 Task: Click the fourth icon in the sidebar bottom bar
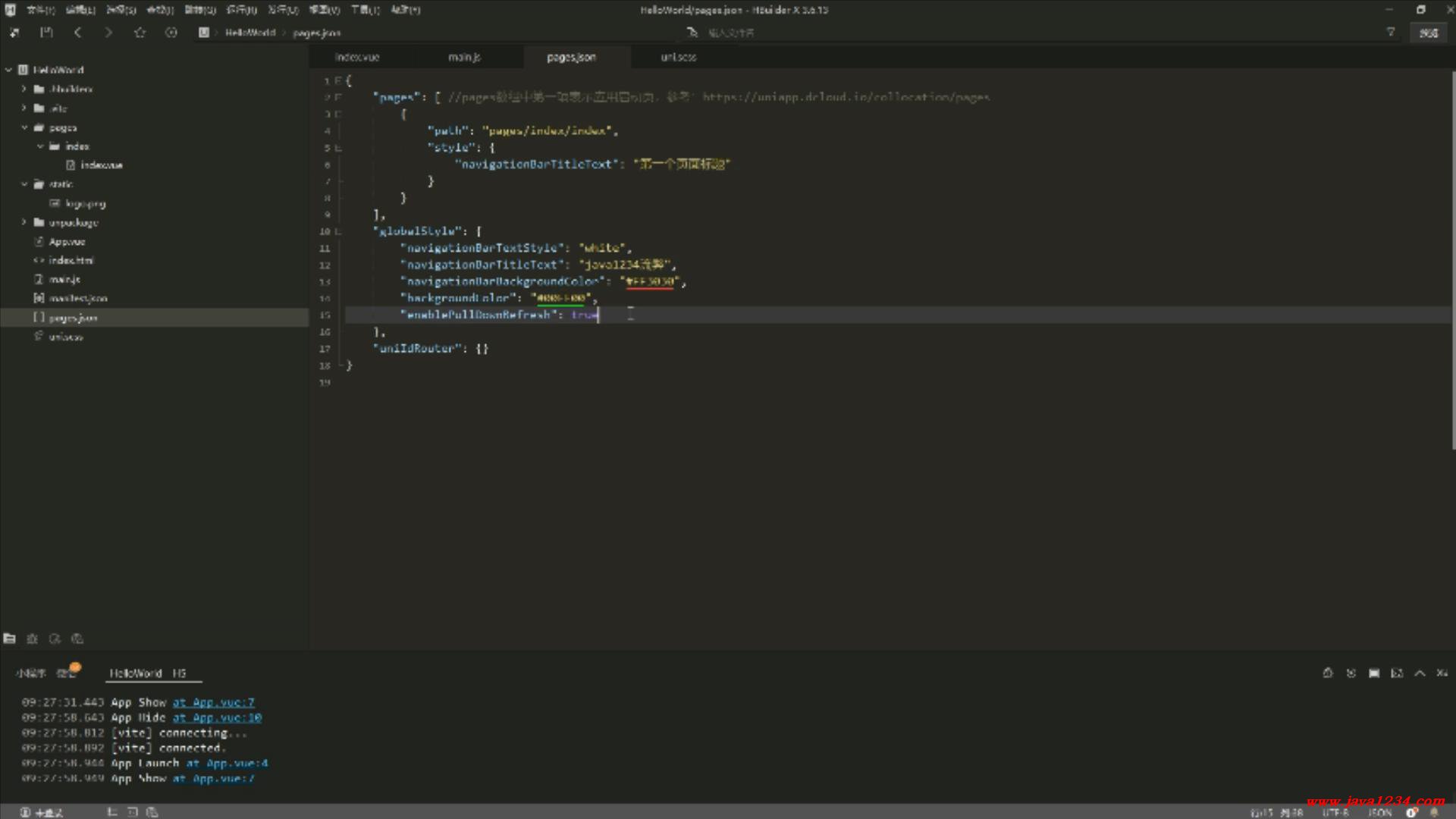pos(77,639)
